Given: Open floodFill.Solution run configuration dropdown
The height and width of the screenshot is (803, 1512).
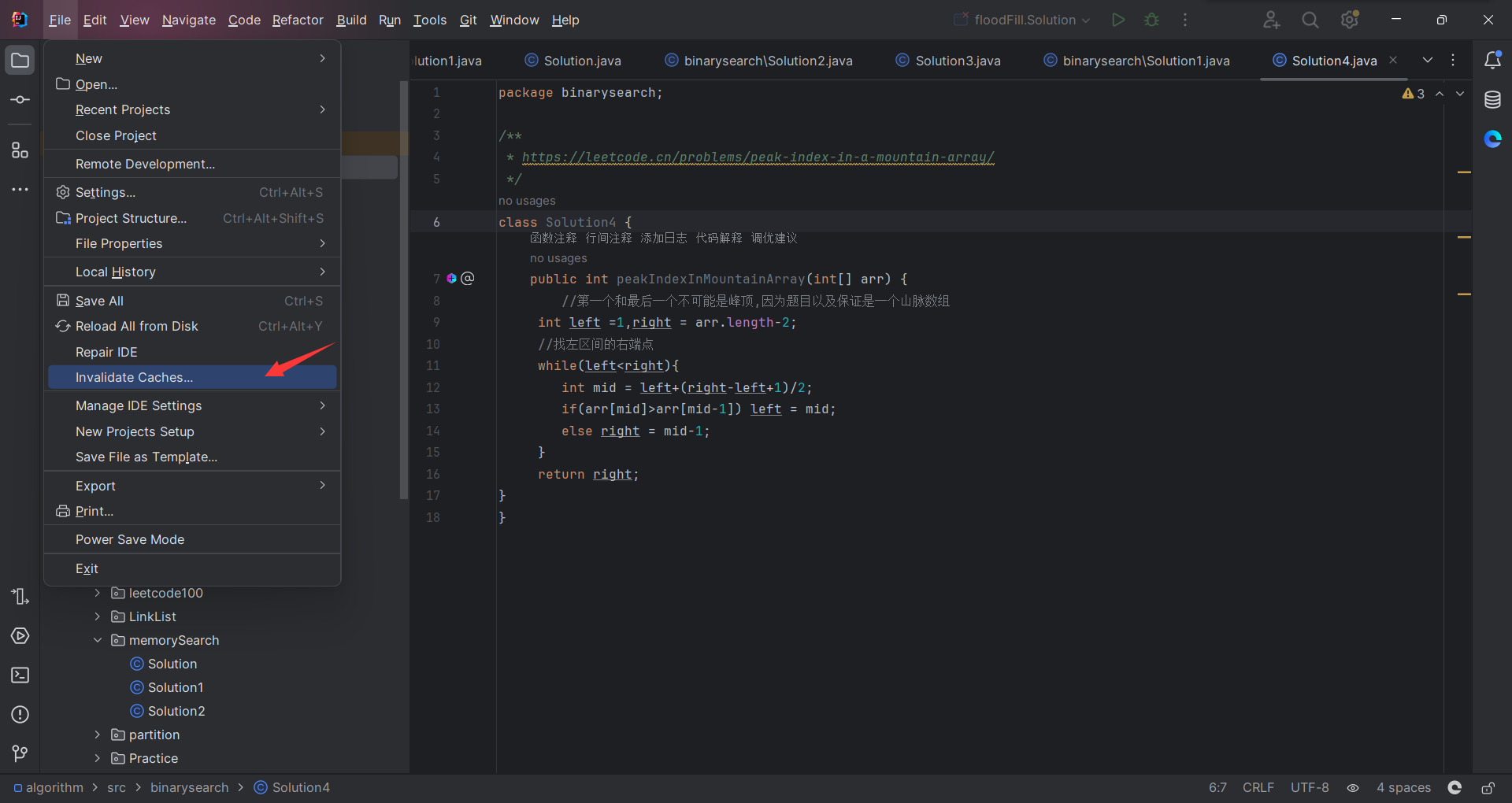Looking at the screenshot, I should [1022, 20].
